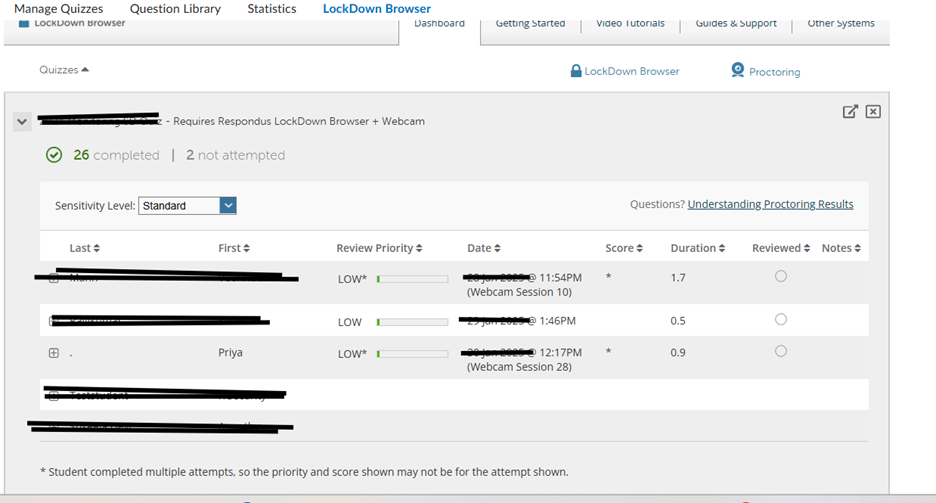
Task: Expand Priya's row with plus icon
Action: (x=54, y=353)
